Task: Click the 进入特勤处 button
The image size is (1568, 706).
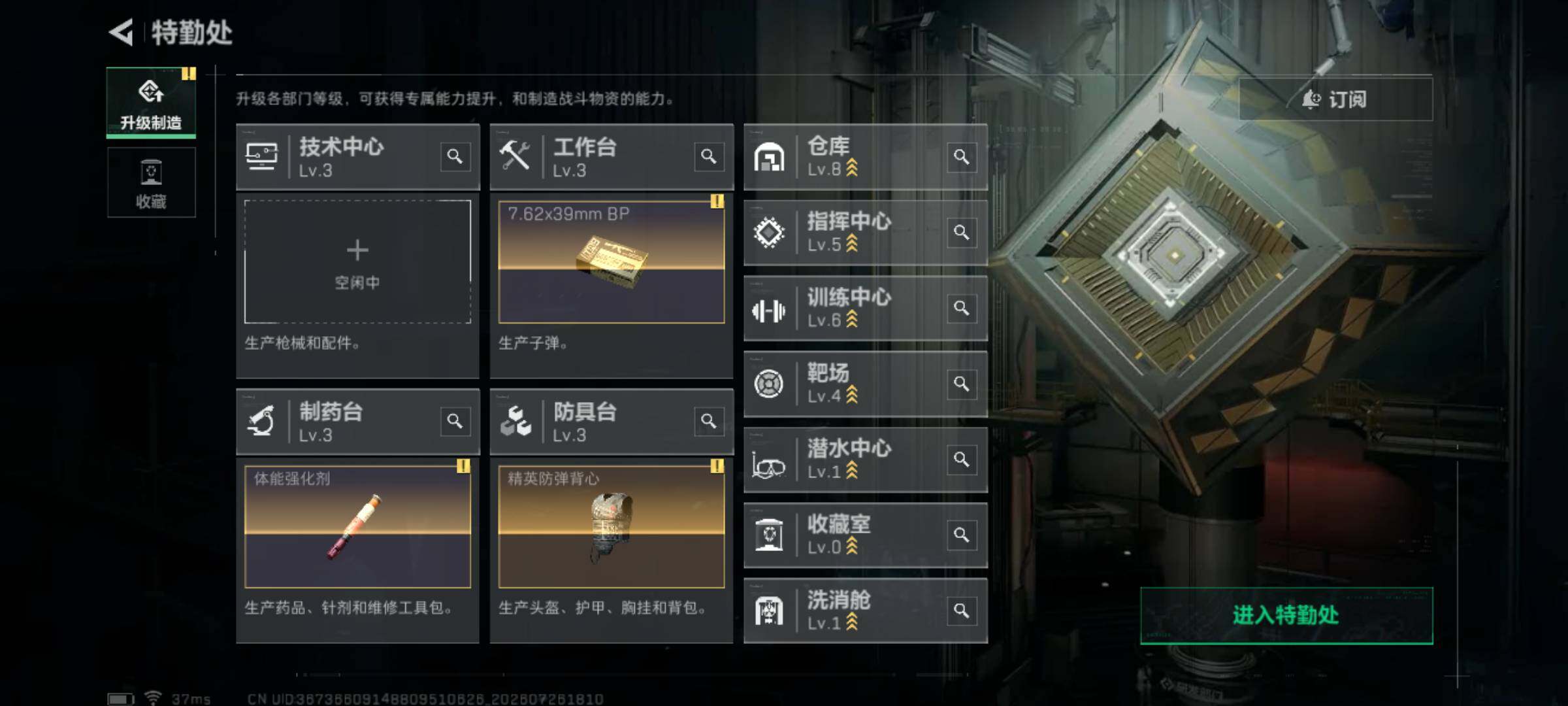Action: (1286, 615)
